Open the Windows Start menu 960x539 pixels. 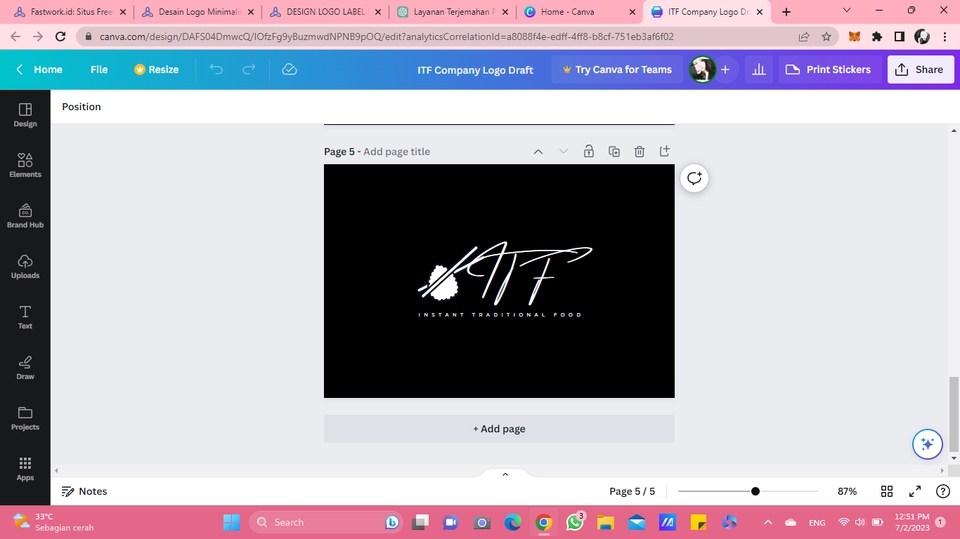[231, 522]
